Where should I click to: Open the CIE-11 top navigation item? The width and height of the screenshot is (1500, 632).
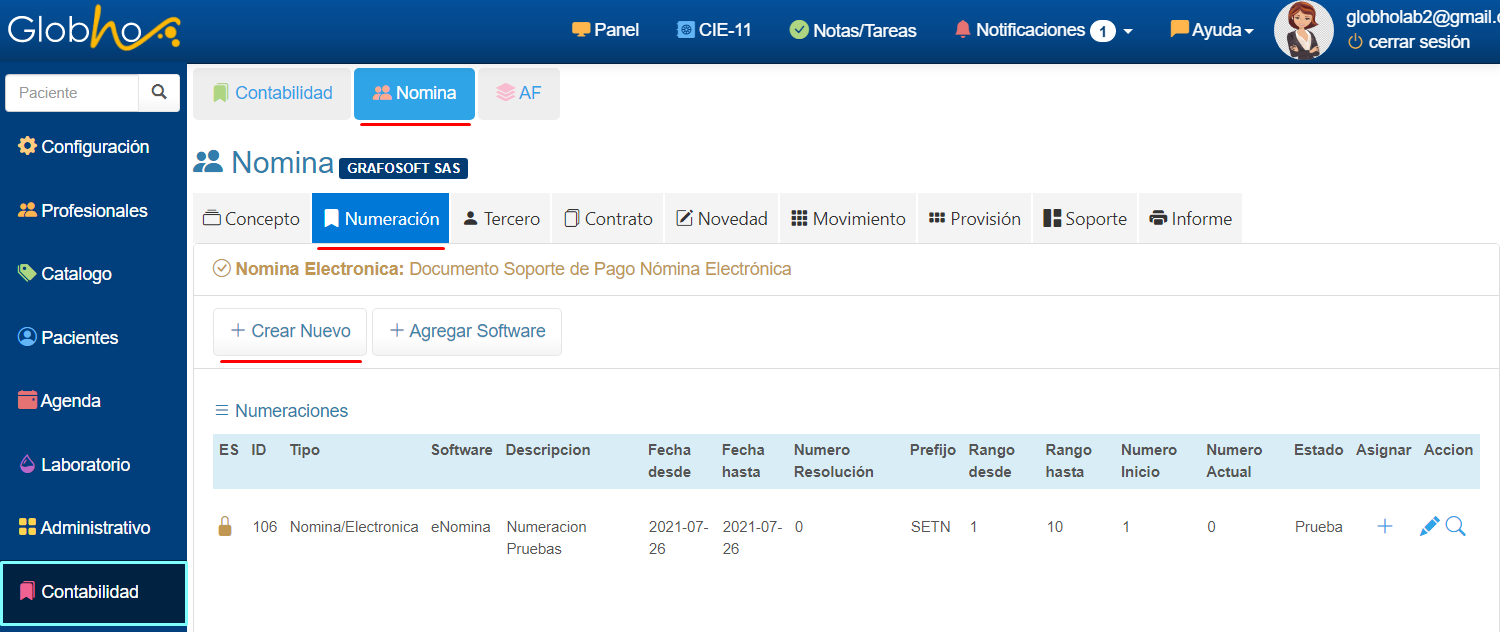coord(714,30)
